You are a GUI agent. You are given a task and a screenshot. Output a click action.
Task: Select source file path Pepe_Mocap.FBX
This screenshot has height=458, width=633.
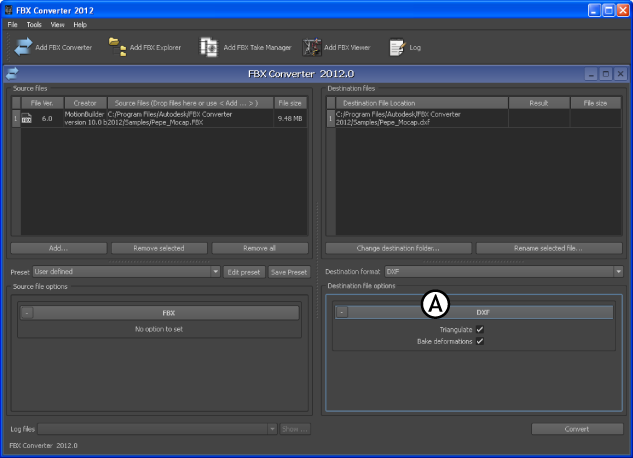tap(190, 118)
